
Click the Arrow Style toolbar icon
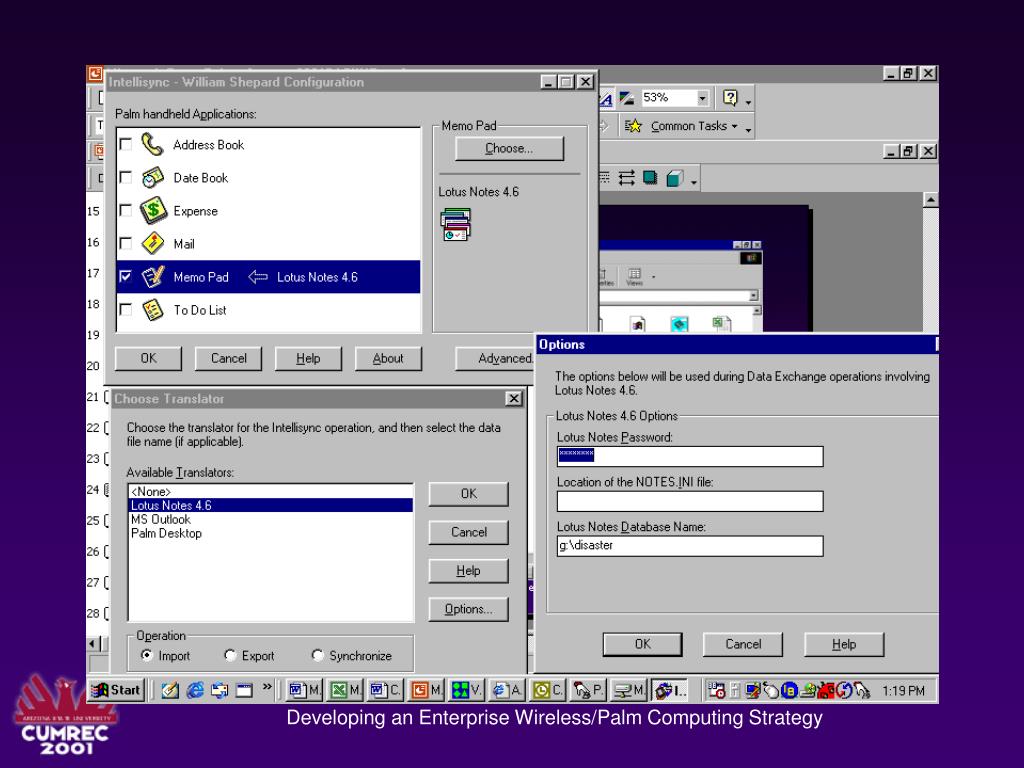(x=627, y=178)
